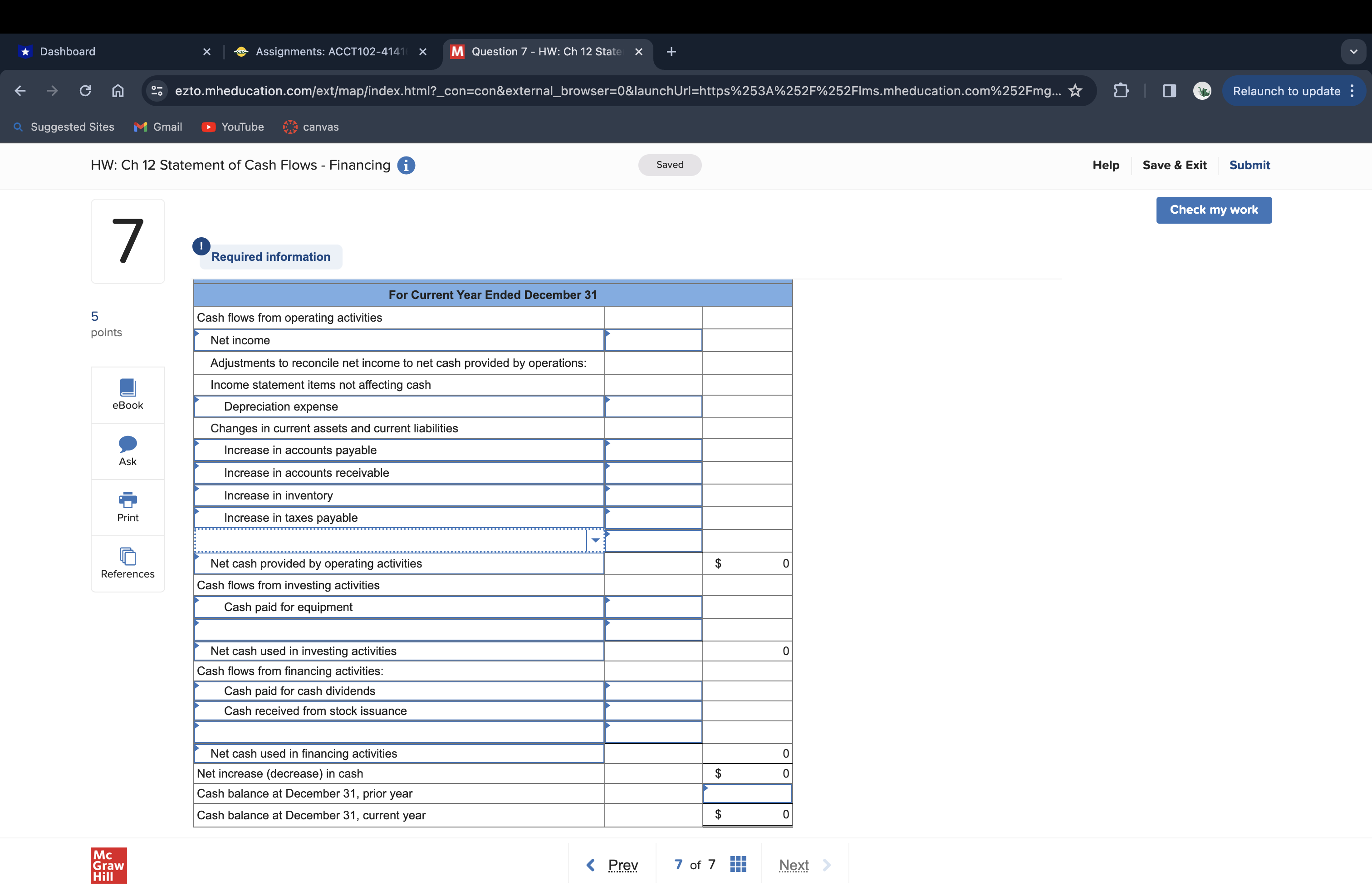Click the Net income input cell
Screen dimensions: 1372x891
pyautogui.click(x=653, y=340)
